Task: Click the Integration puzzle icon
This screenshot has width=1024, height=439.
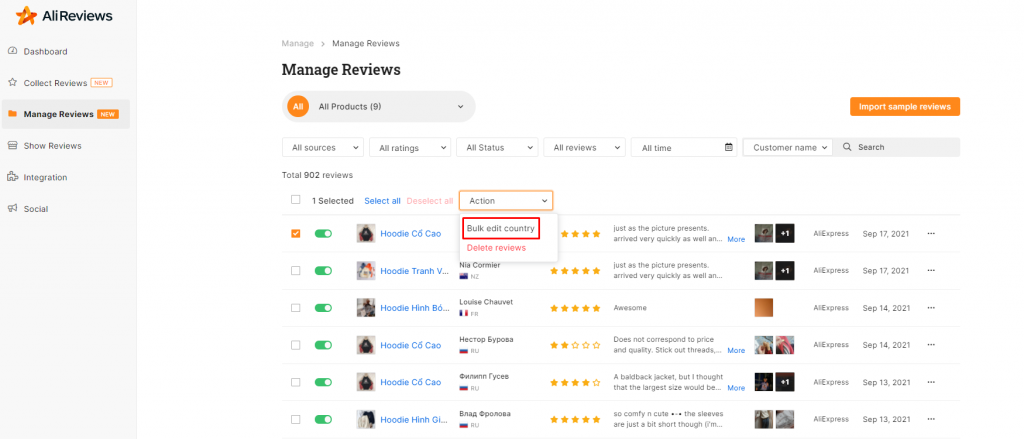Action: pos(12,176)
